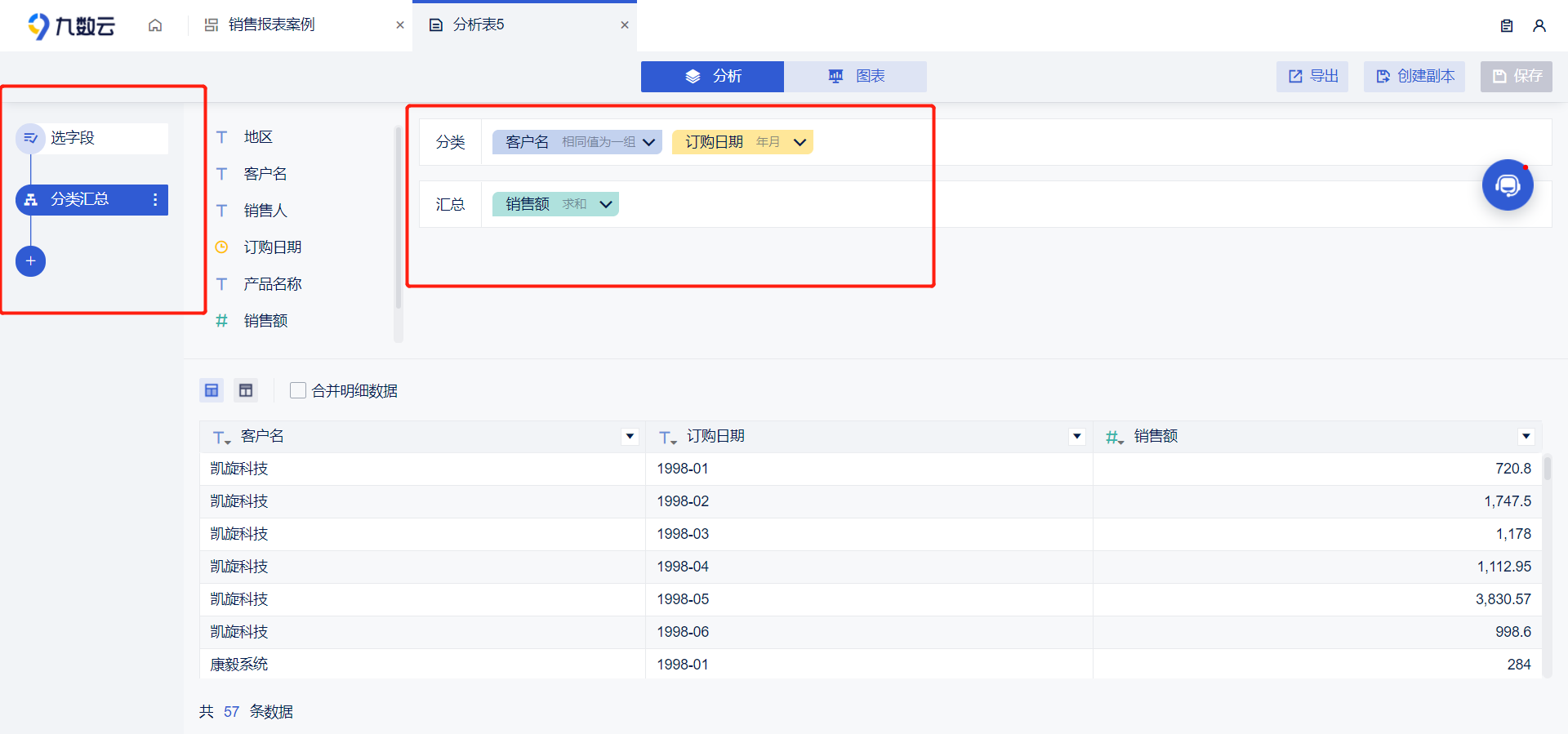The height and width of the screenshot is (734, 1568).
Task: Click the sales value 998.6
Action: (x=1513, y=632)
